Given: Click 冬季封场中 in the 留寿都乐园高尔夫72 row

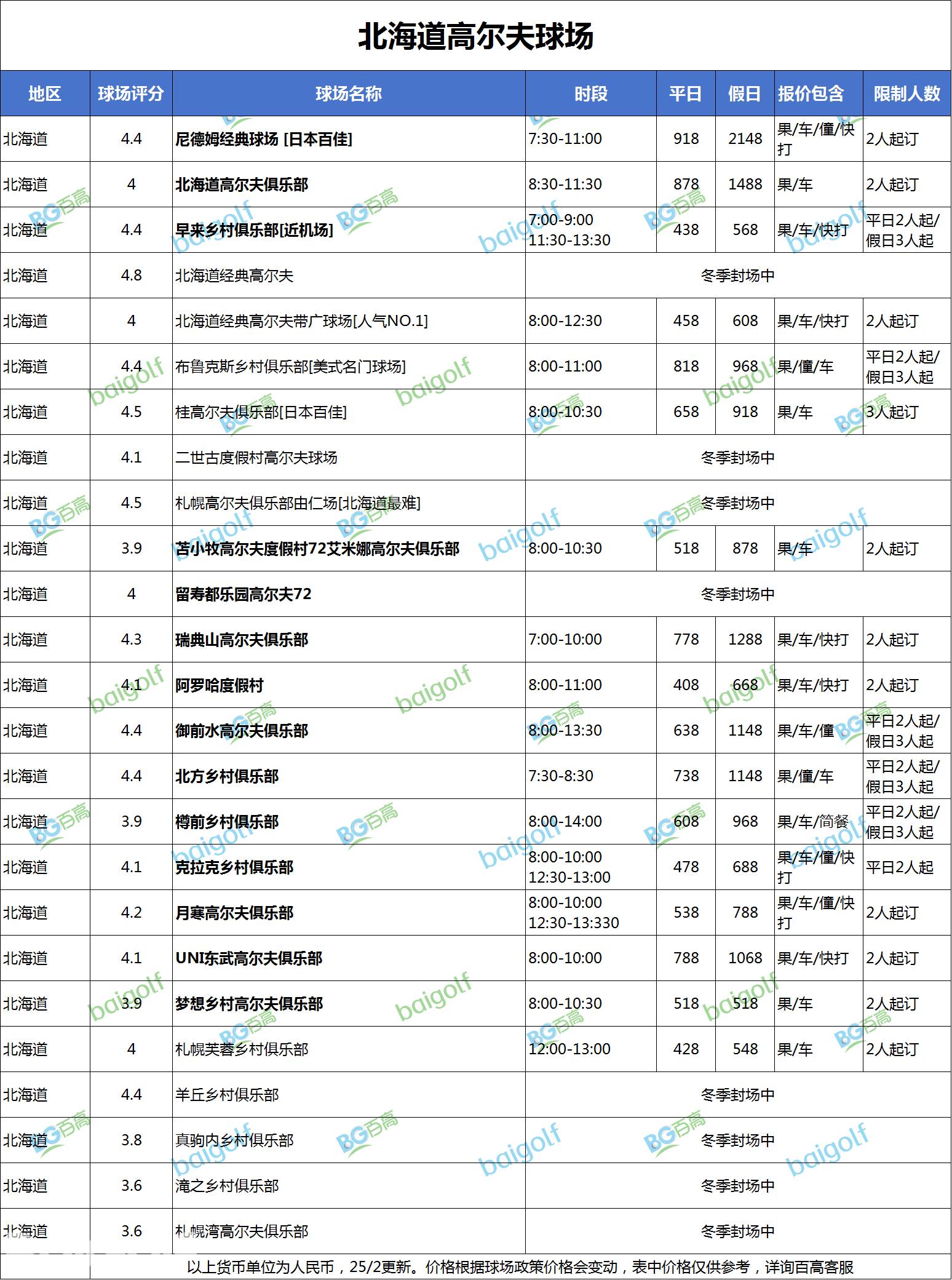Looking at the screenshot, I should point(737,594).
